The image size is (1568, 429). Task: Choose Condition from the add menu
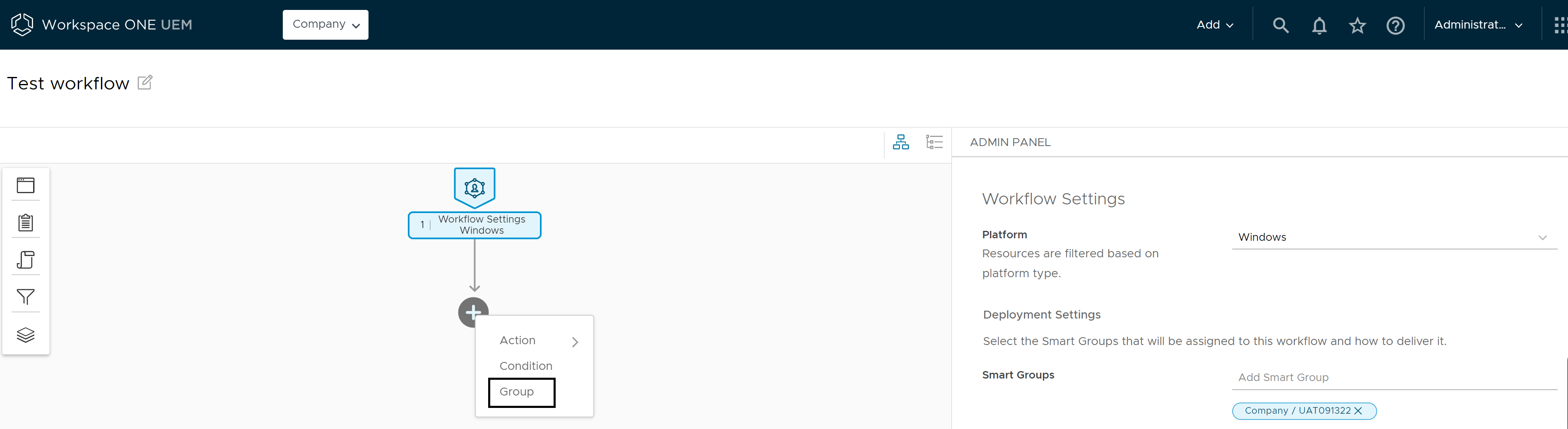[526, 366]
